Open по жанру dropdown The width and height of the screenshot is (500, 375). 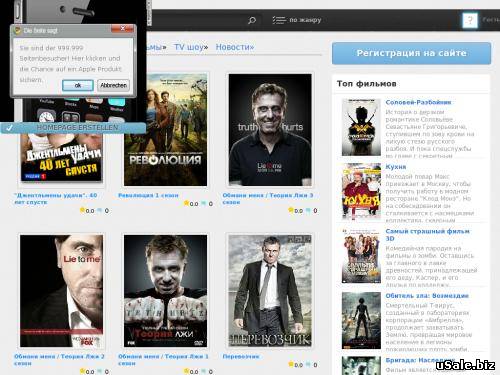(x=305, y=20)
